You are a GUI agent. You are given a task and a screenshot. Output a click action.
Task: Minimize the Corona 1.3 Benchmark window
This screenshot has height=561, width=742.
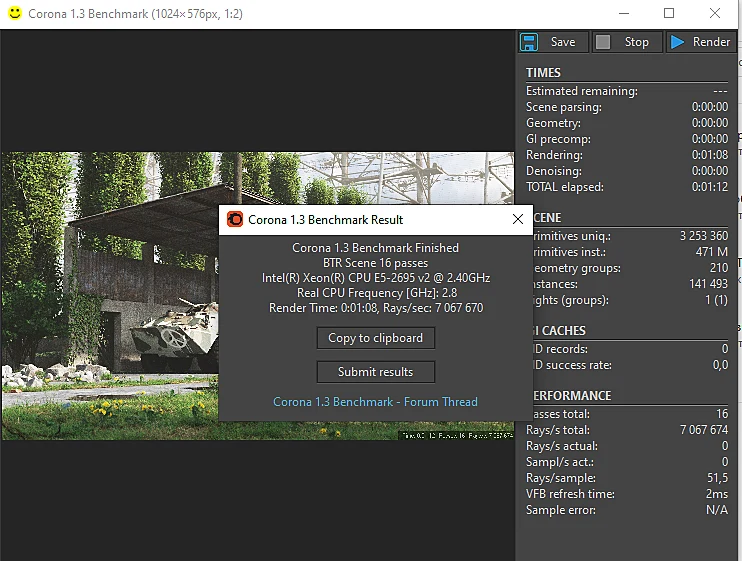tap(624, 13)
